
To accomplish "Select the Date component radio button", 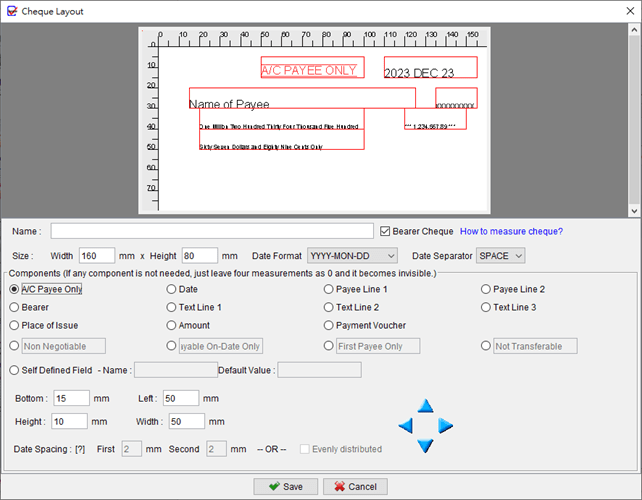I will pos(171,289).
